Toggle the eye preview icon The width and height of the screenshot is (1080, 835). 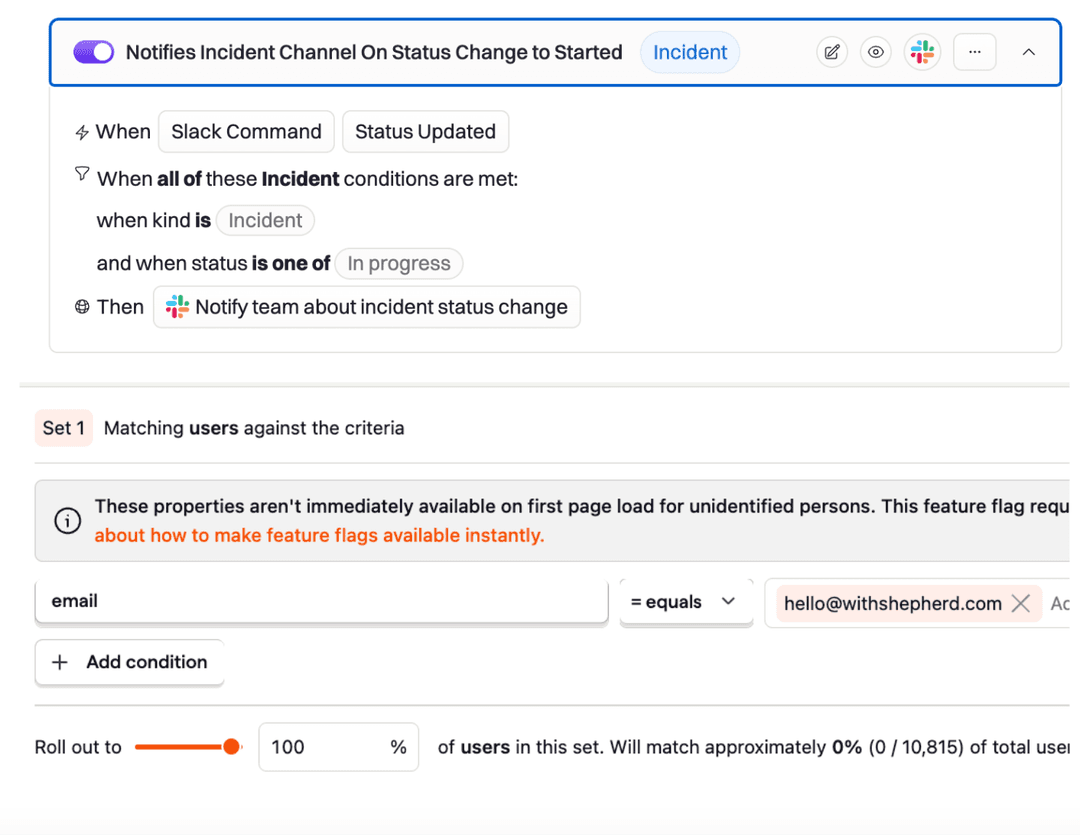(876, 52)
